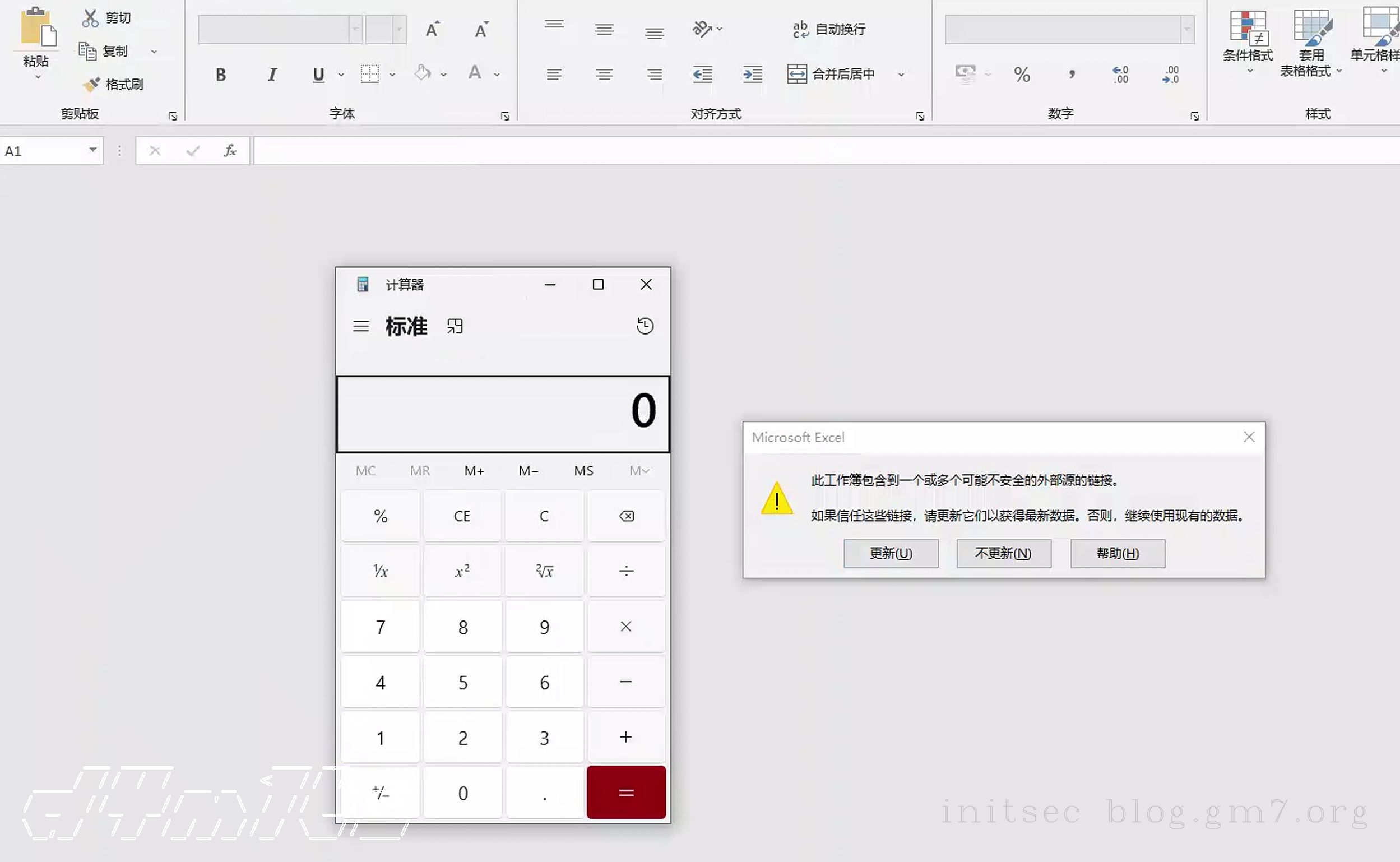
Task: Open calculator history clock icon
Action: (645, 326)
